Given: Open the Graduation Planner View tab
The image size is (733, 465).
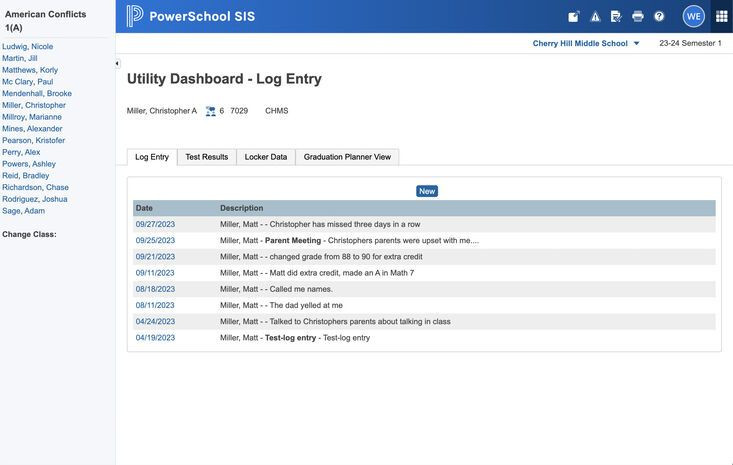Looking at the screenshot, I should [x=347, y=157].
